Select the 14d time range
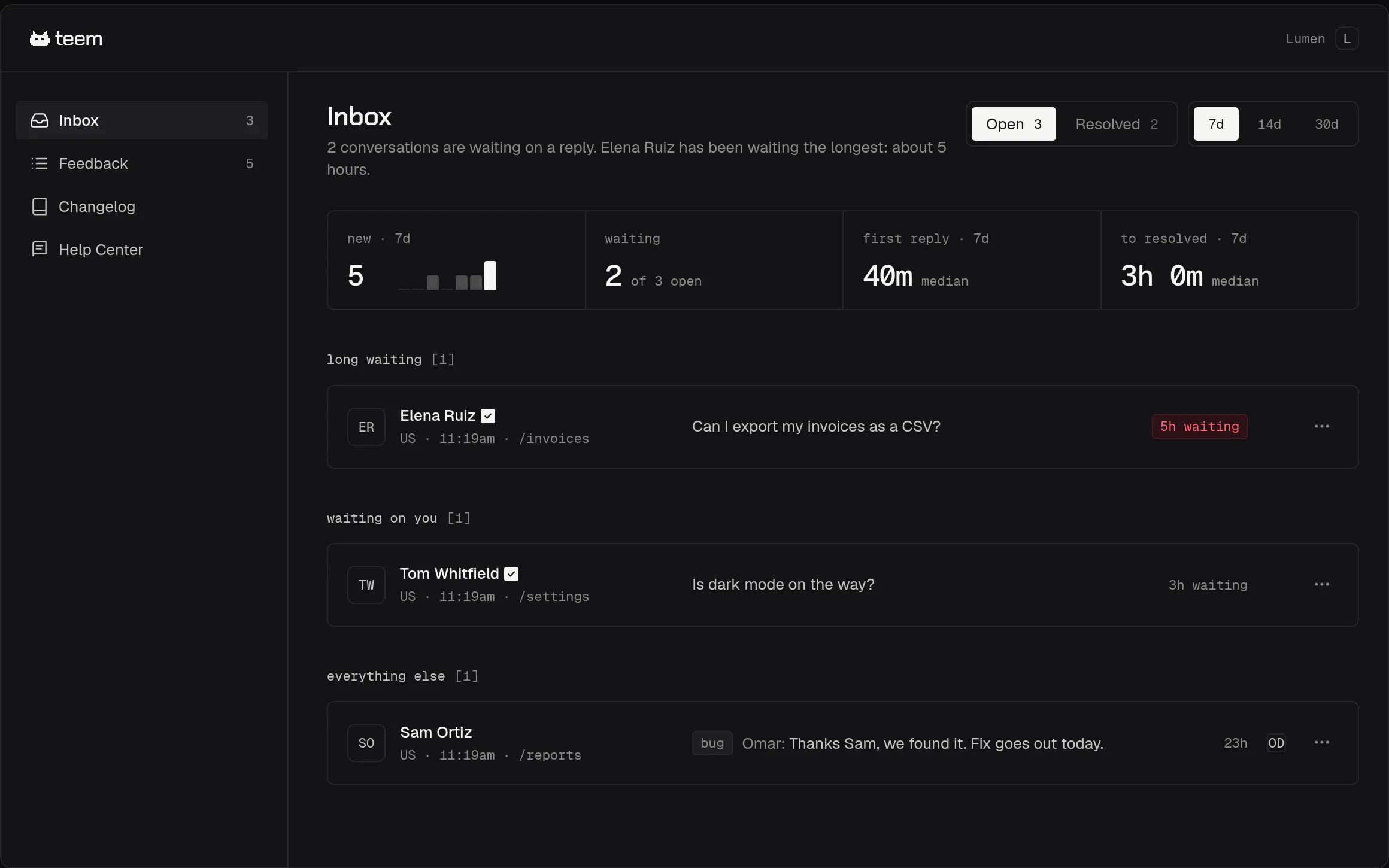Screen dimensions: 1389x868 [1269, 124]
